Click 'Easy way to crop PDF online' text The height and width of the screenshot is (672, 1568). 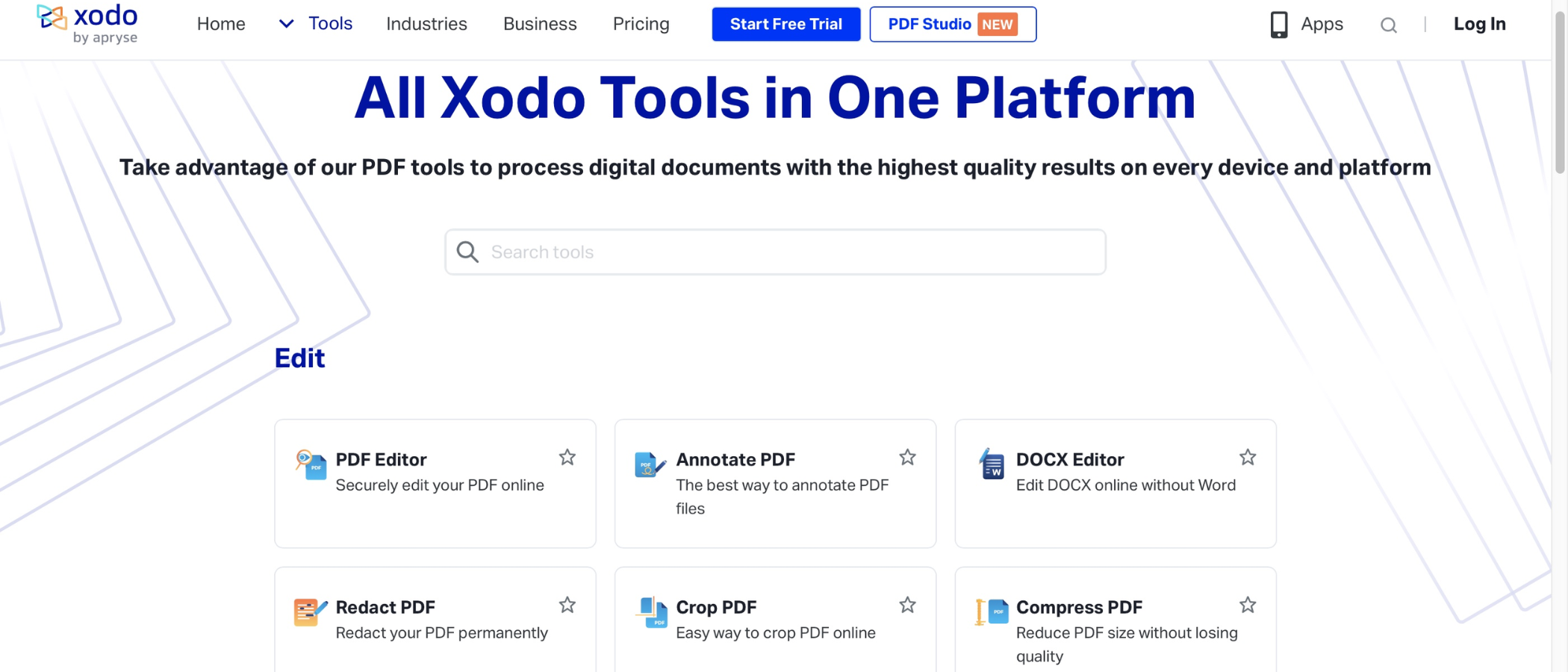click(776, 633)
